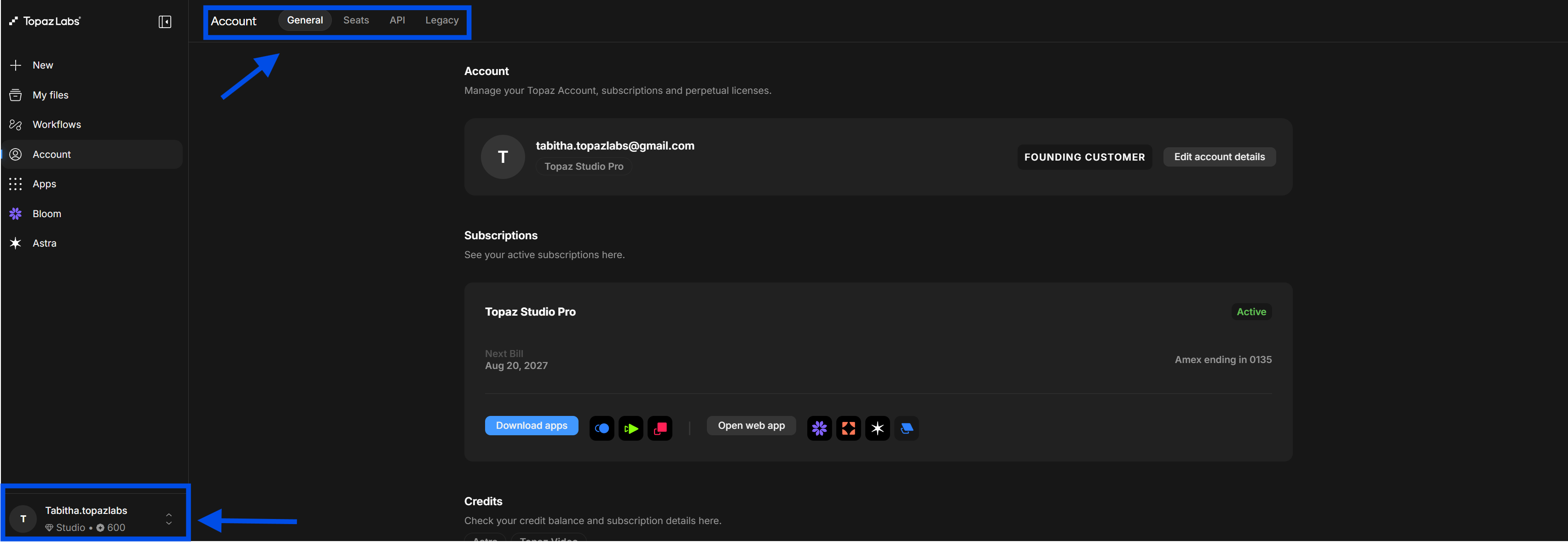Click the Edit account details button

(1219, 157)
